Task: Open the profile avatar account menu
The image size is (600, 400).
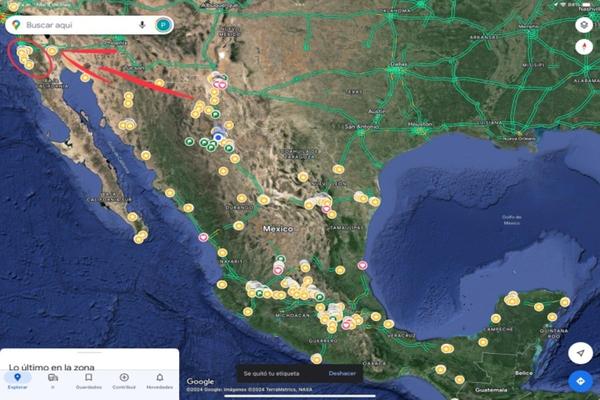Action: click(163, 24)
